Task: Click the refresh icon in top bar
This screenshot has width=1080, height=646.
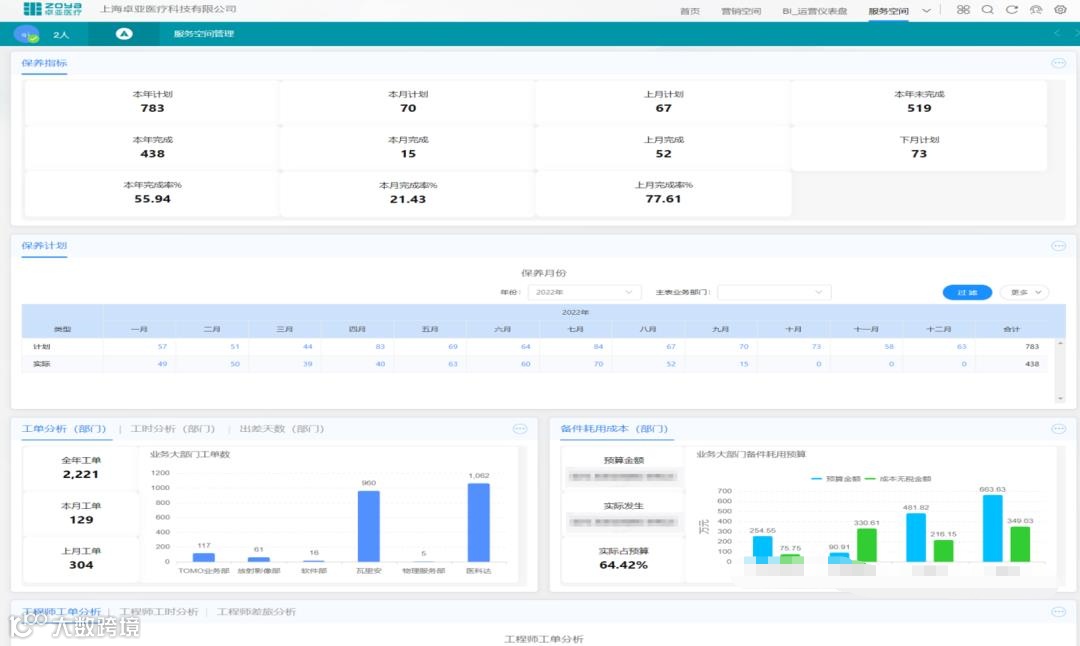Action: (x=1011, y=10)
